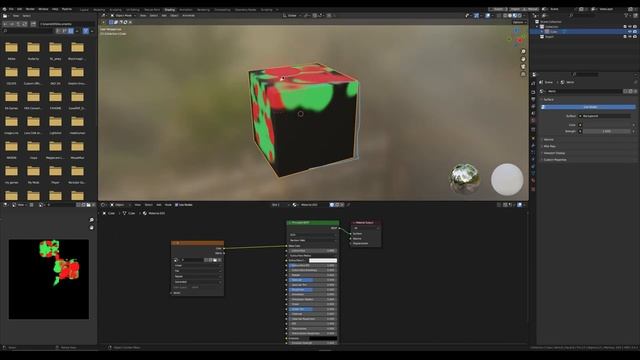Hide Cube with its eye icon
Image resolution: width=640 pixels, height=360 pixels.
point(630,31)
